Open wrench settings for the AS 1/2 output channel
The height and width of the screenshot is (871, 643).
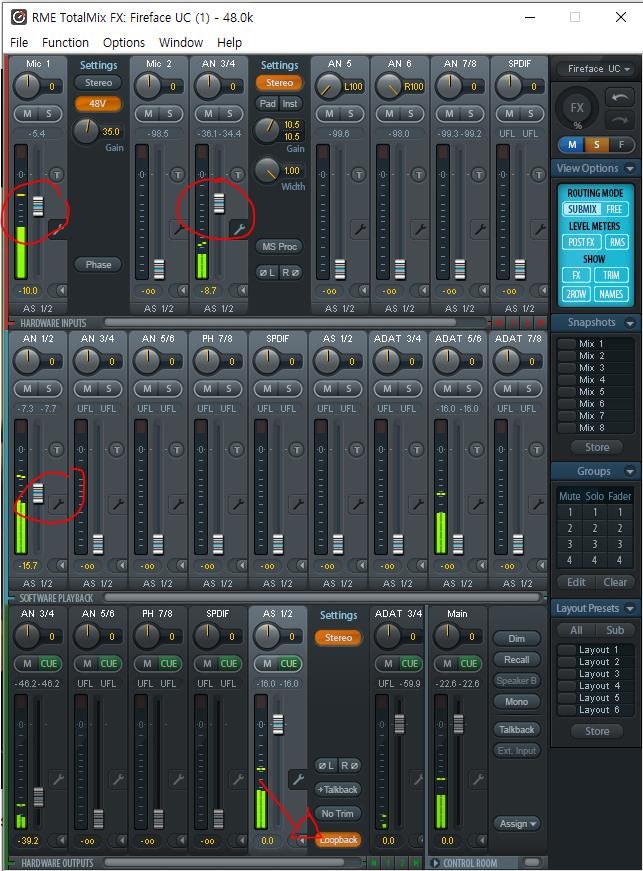coord(298,779)
